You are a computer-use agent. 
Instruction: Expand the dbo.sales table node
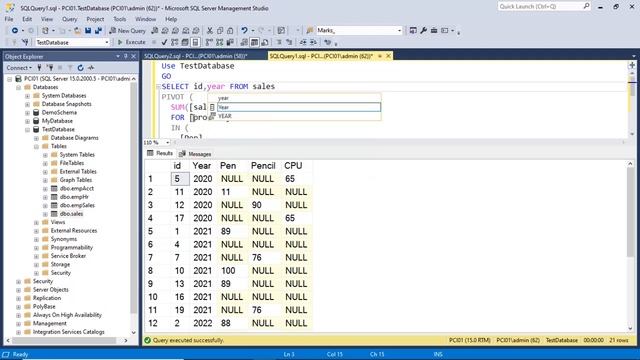click(45, 214)
